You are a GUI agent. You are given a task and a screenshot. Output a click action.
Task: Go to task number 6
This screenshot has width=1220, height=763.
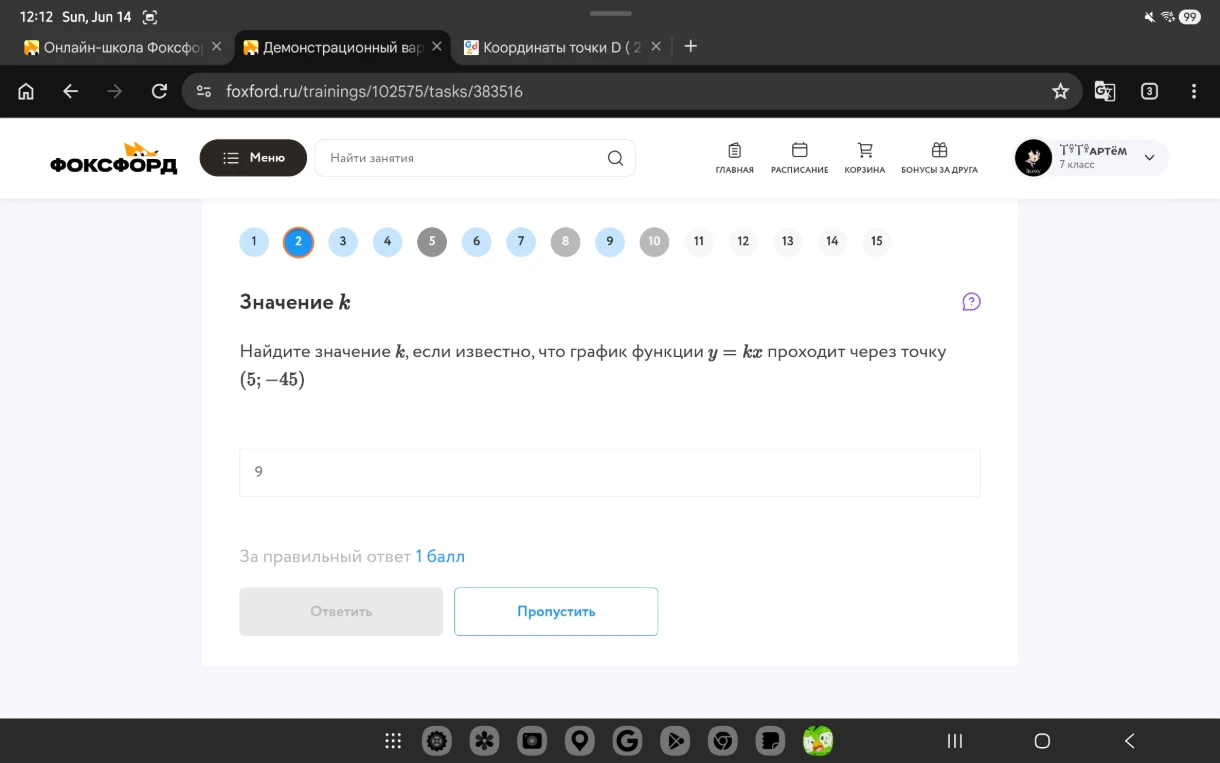476,241
